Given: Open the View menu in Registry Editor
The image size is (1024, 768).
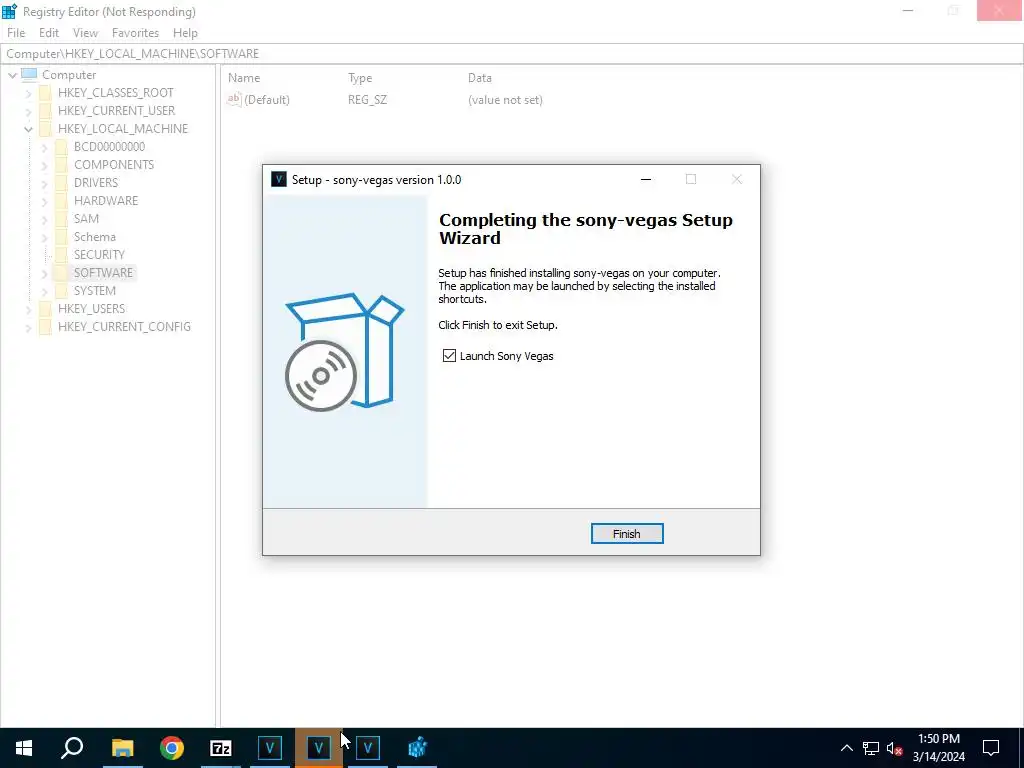Looking at the screenshot, I should coord(85,33).
